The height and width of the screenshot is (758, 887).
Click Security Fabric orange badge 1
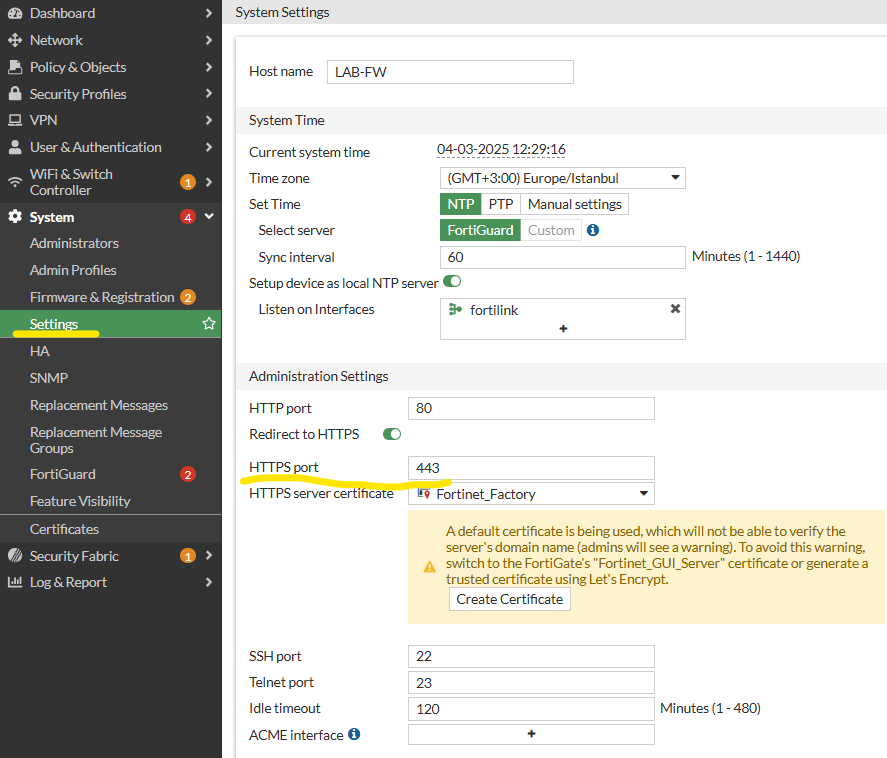(188, 556)
